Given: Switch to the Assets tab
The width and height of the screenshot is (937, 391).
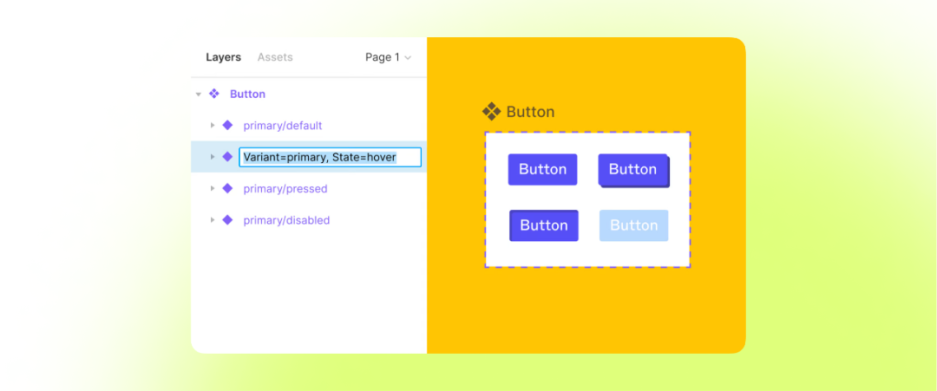Looking at the screenshot, I should (275, 57).
